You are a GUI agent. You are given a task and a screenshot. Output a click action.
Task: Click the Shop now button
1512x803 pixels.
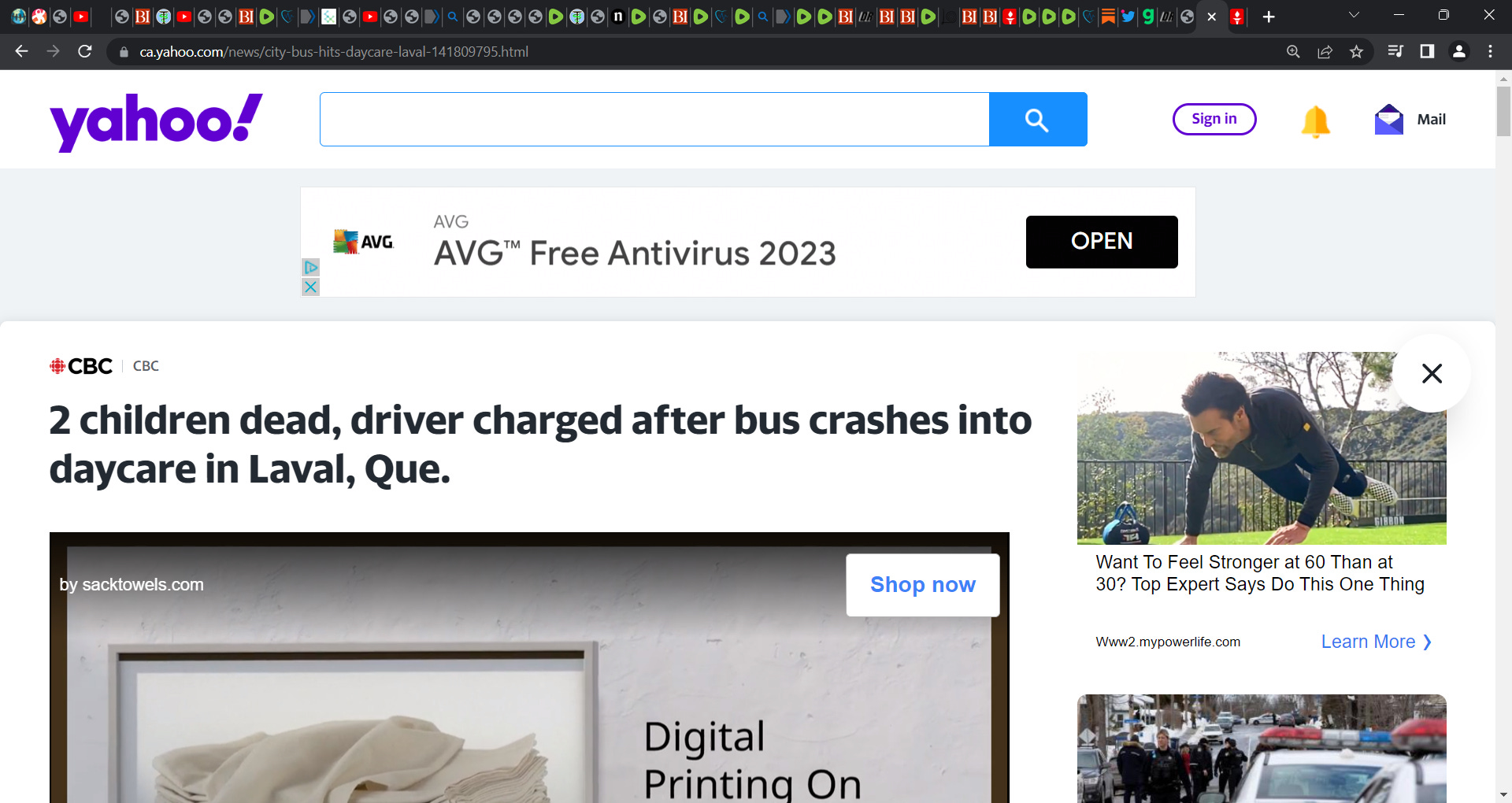923,585
